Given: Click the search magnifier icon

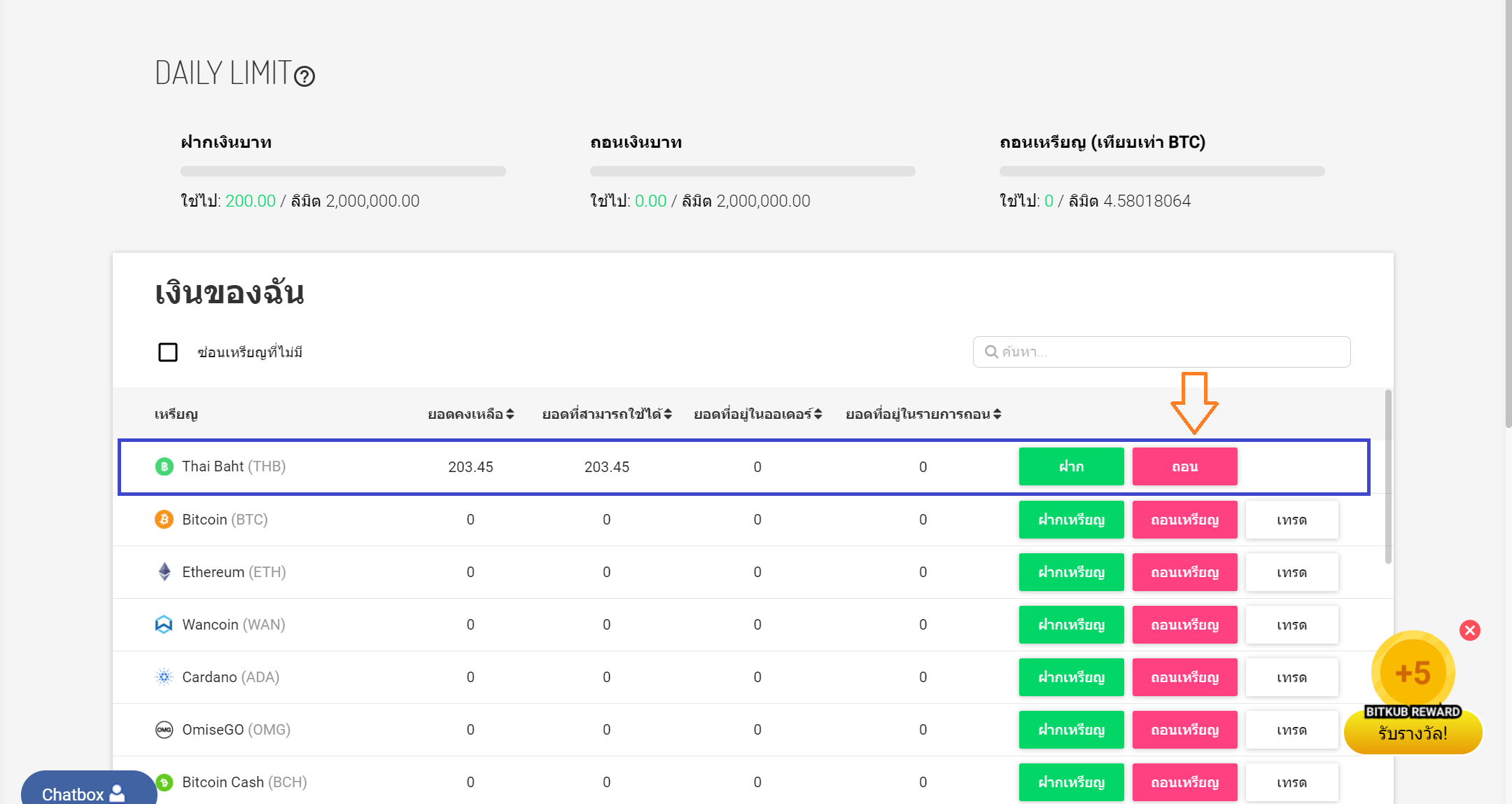Looking at the screenshot, I should [991, 352].
